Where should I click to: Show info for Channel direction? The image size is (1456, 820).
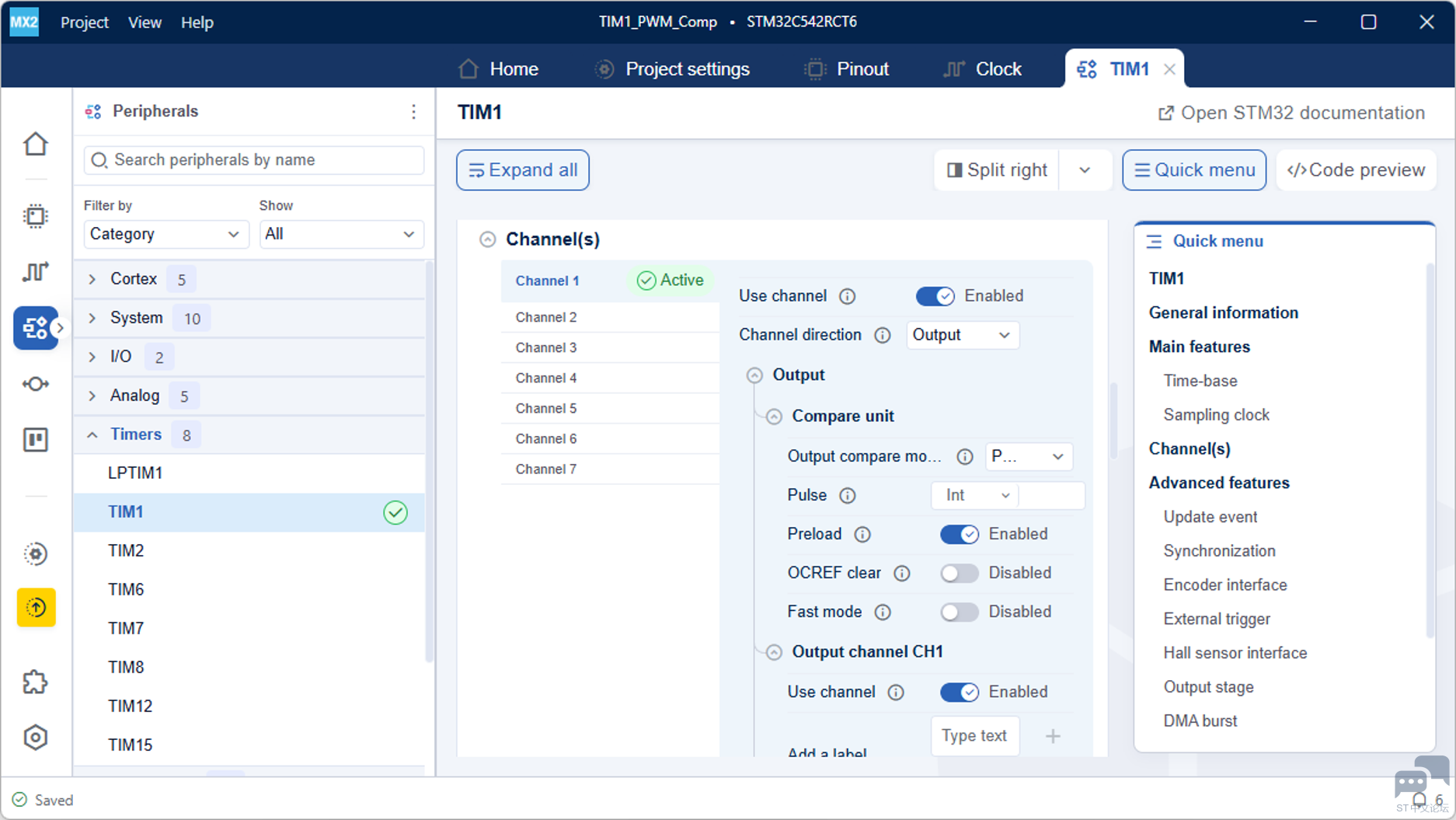click(883, 335)
